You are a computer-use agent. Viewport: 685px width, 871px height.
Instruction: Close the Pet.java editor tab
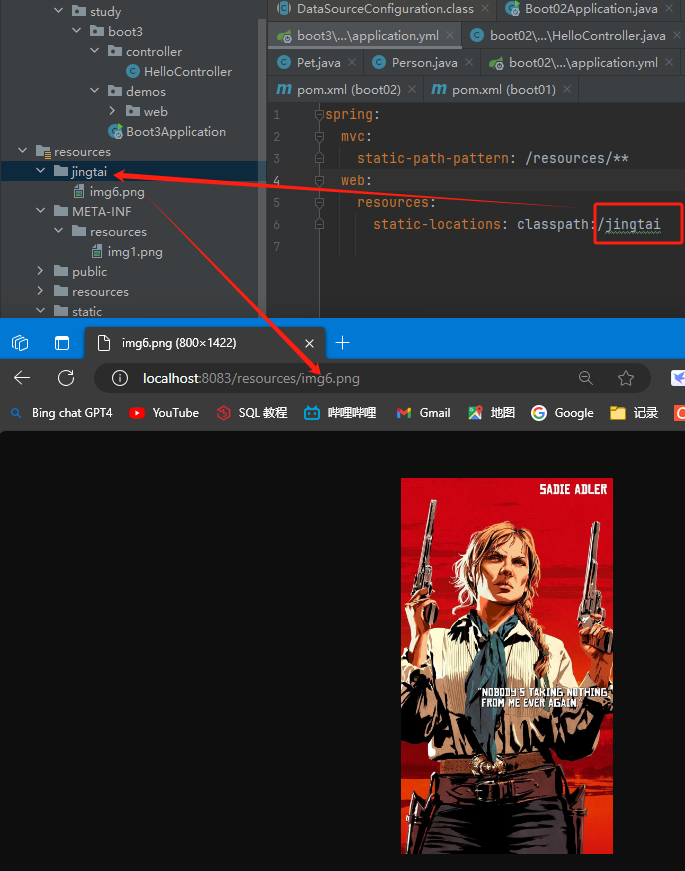[x=352, y=63]
